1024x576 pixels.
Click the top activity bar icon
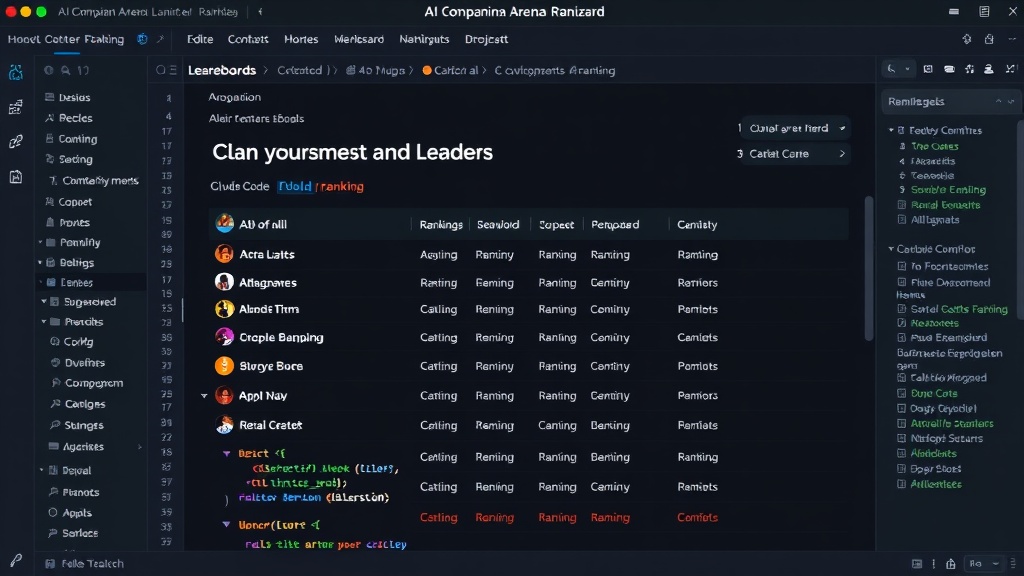(16, 72)
